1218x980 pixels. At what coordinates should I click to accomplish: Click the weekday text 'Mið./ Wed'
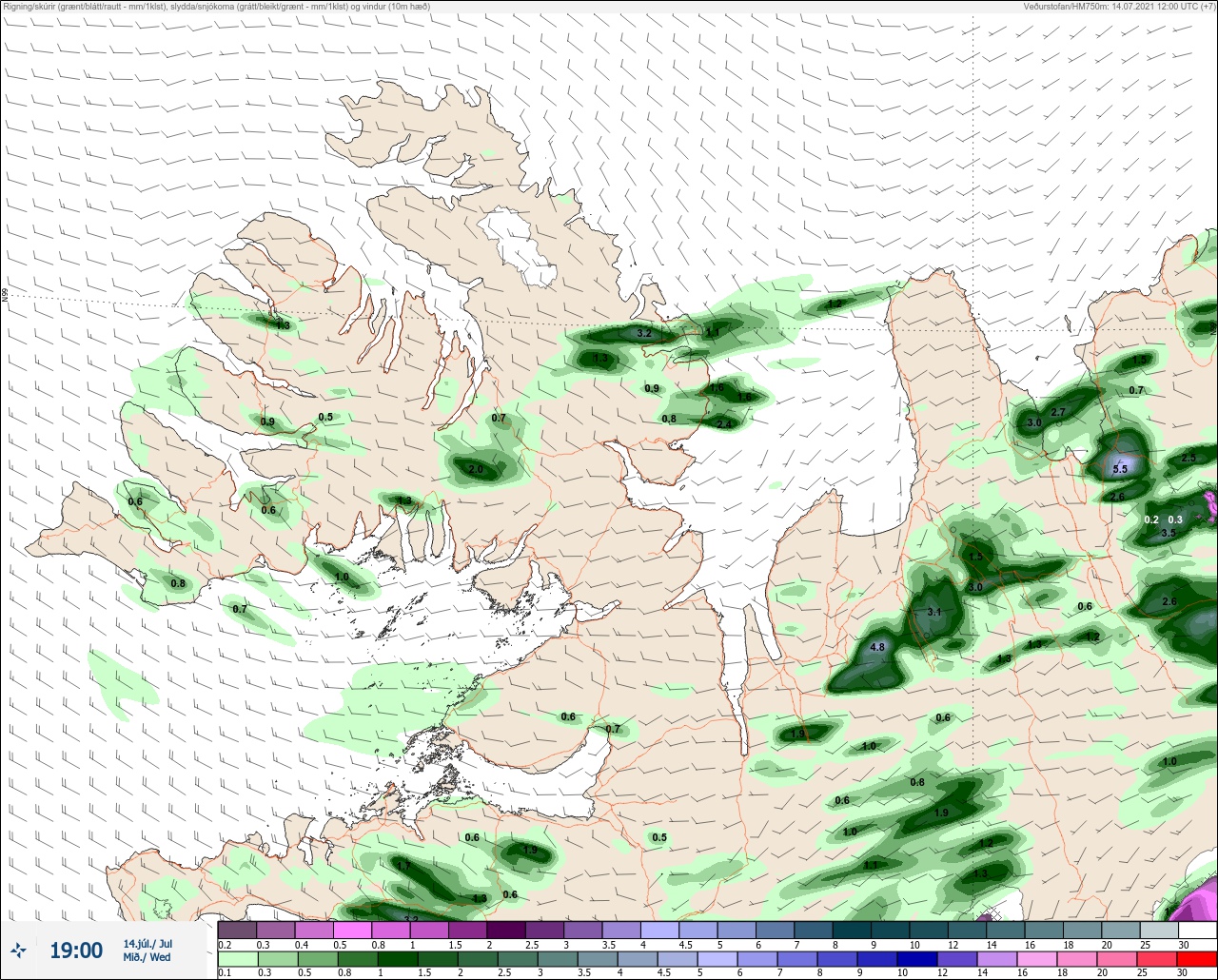(147, 957)
